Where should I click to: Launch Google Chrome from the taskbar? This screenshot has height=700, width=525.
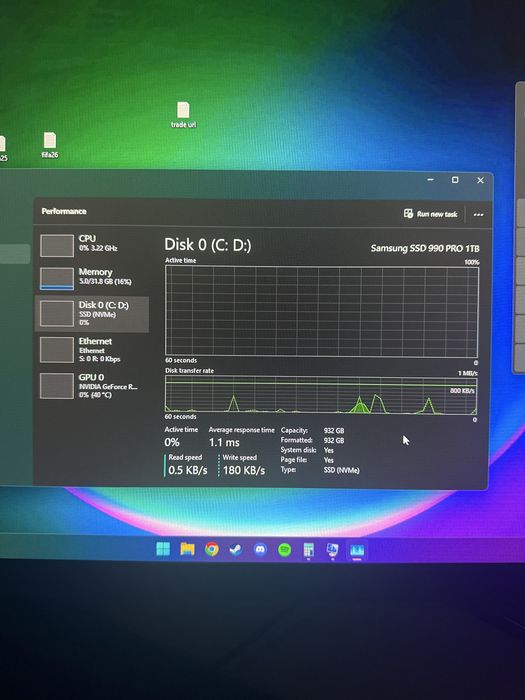(x=212, y=549)
